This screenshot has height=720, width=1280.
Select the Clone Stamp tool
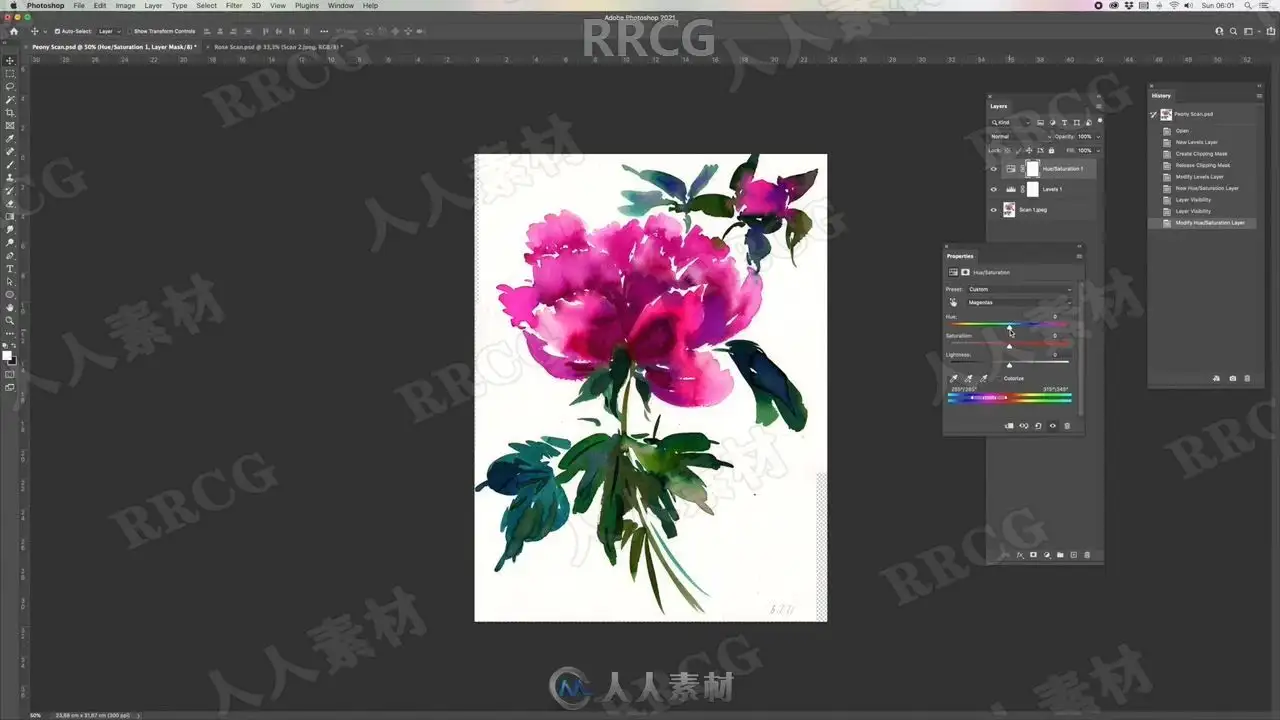[x=11, y=177]
